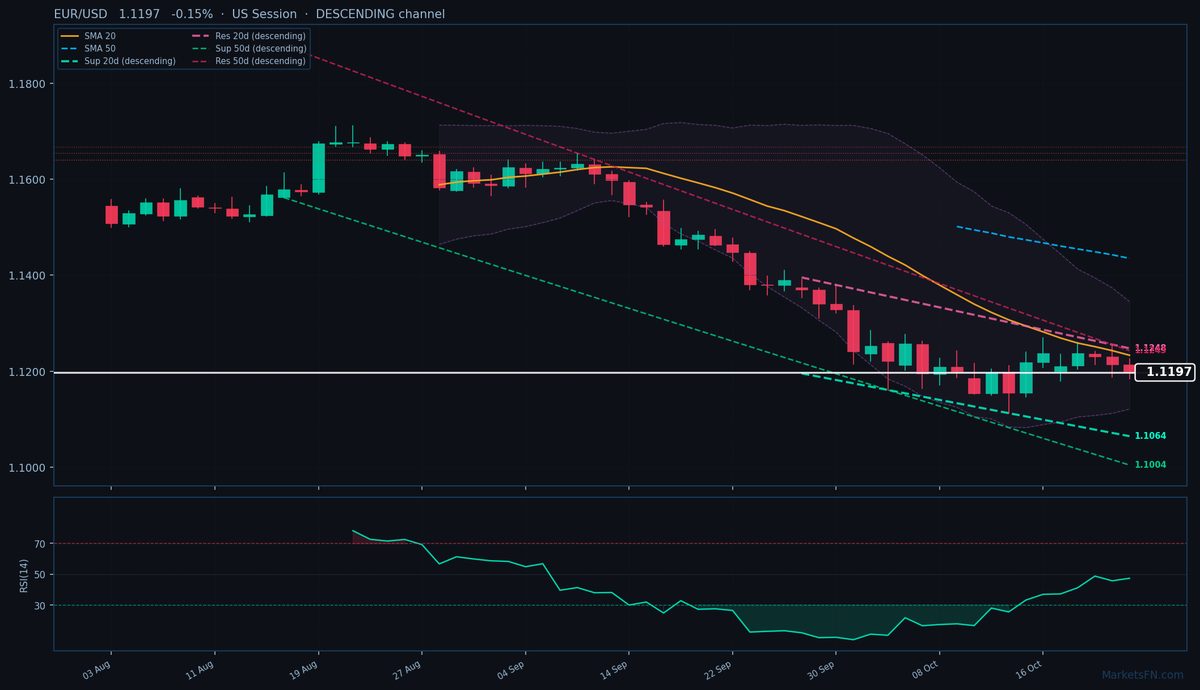This screenshot has height=690, width=1200.
Task: Click the 1.1197 current price tag
Action: 1165,372
